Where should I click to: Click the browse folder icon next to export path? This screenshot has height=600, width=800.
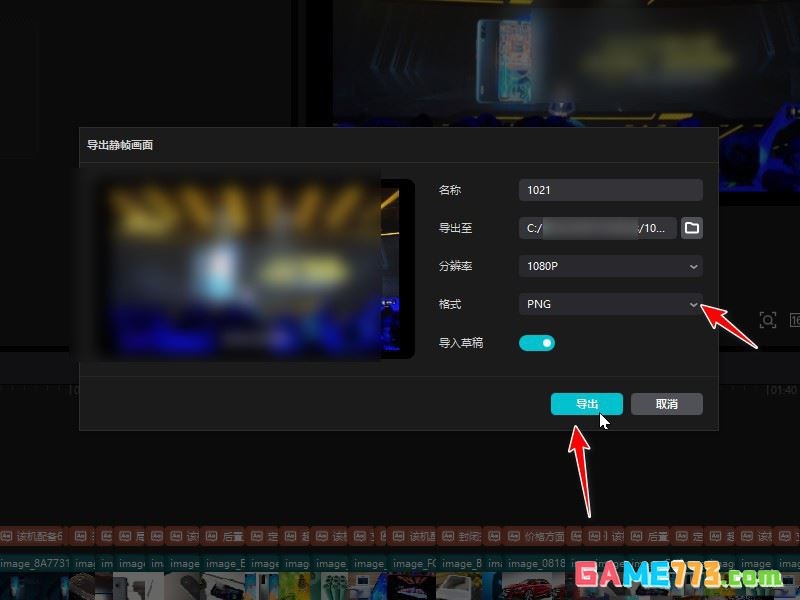click(x=692, y=228)
